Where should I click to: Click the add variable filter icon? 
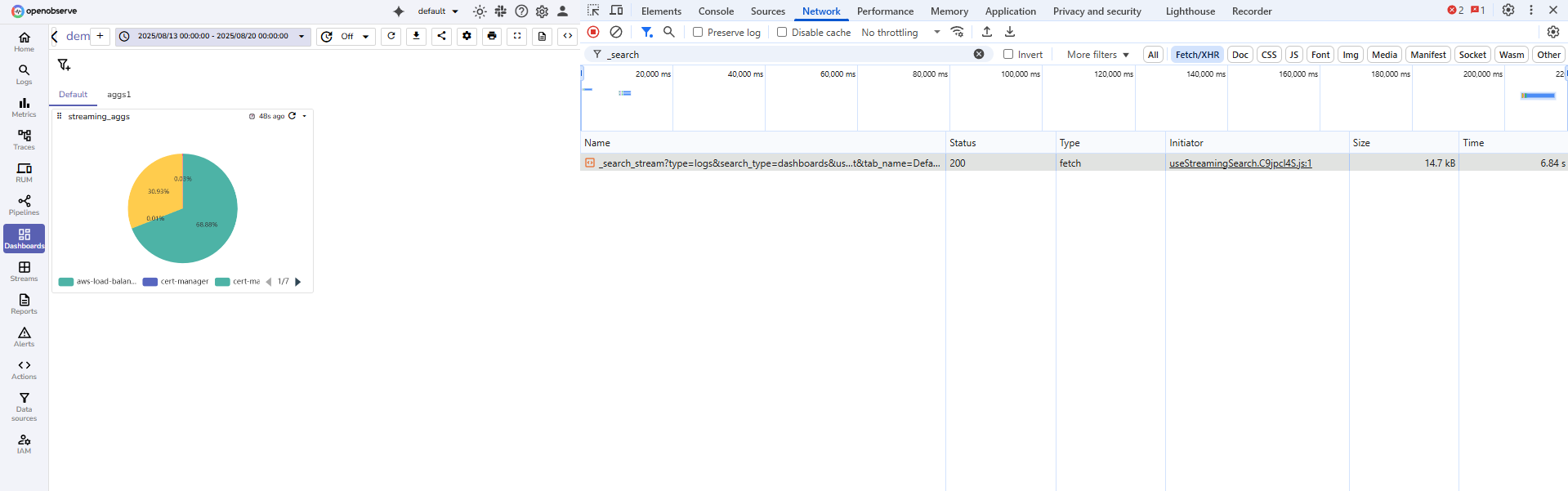coord(64,65)
